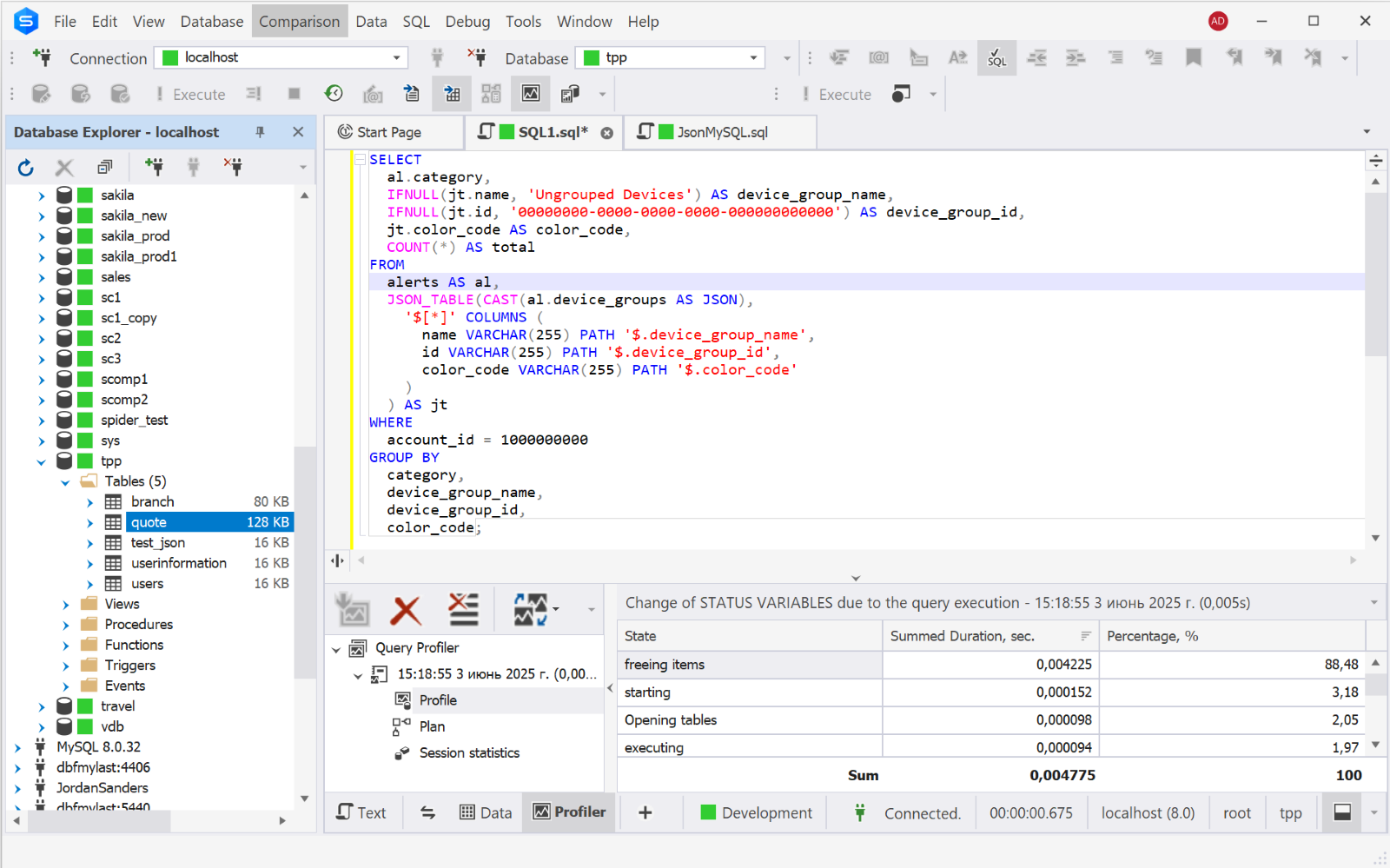
Task: Click the execution history clock icon
Action: pos(334,93)
